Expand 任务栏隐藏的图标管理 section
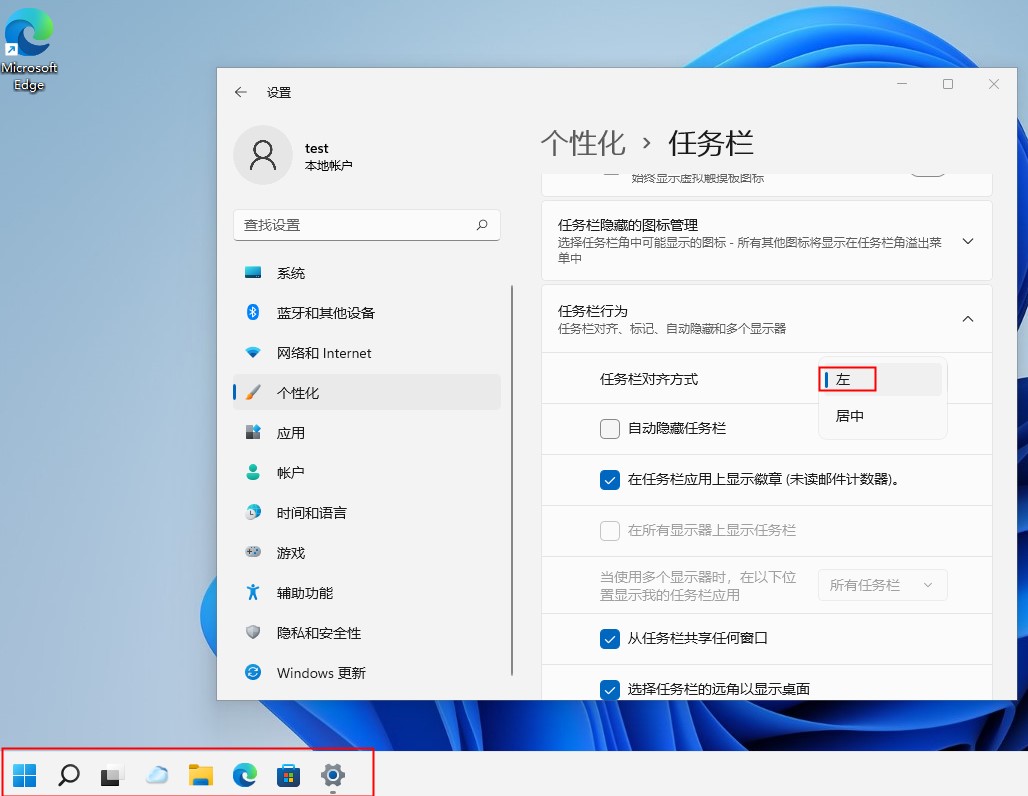 [967, 242]
